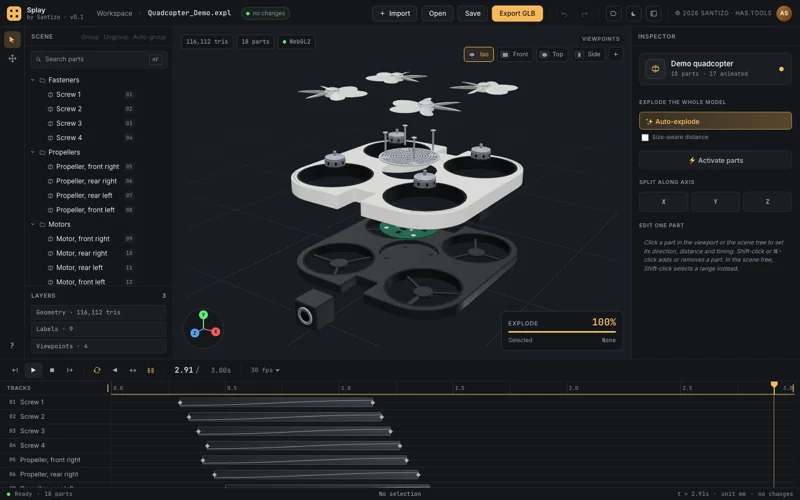This screenshot has height=500, width=800.
Task: Click the labels tag icon in header
Action: (x=613, y=14)
